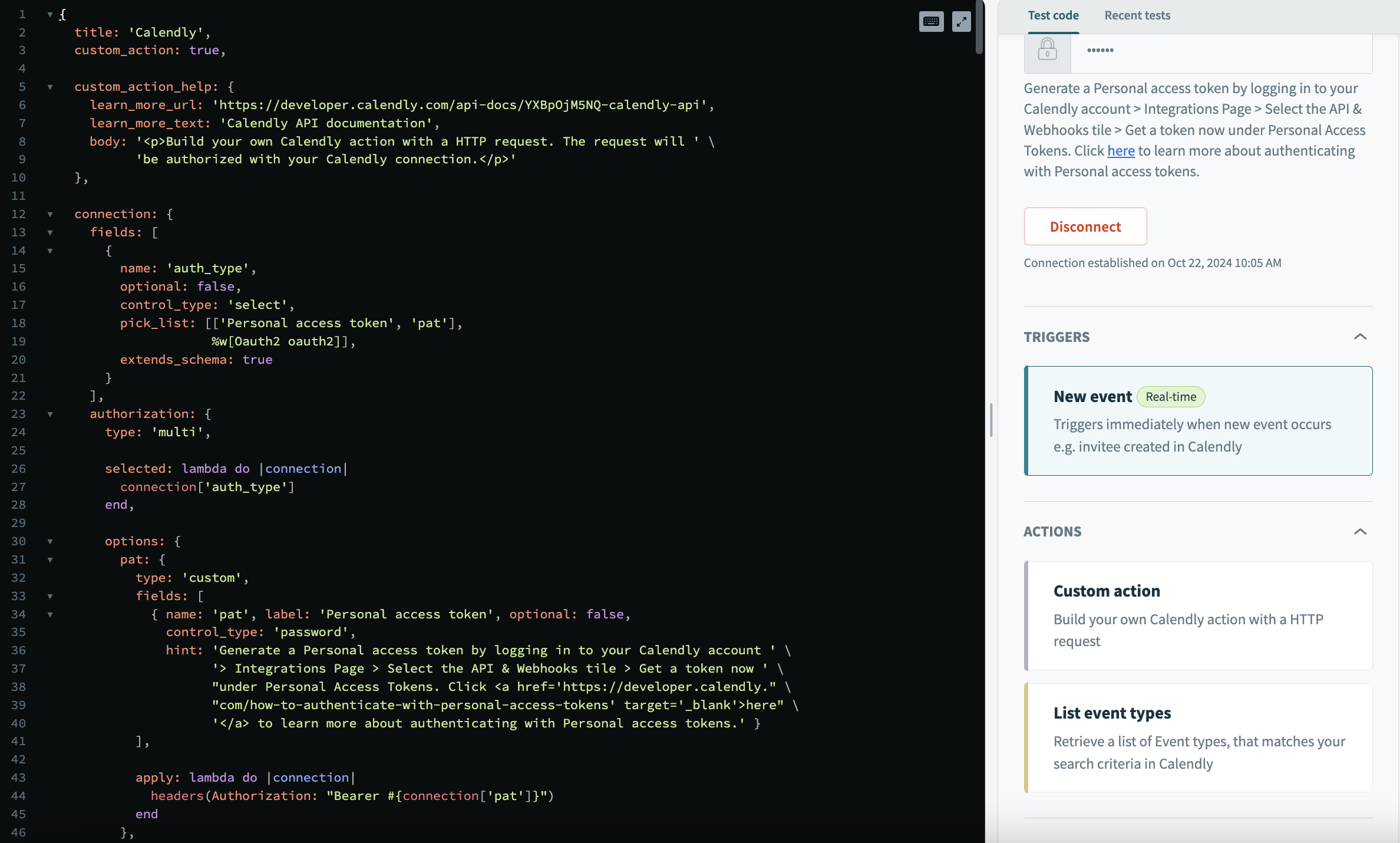Fold the connection block at line 12
This screenshot has width=1400, height=843.
(50, 214)
